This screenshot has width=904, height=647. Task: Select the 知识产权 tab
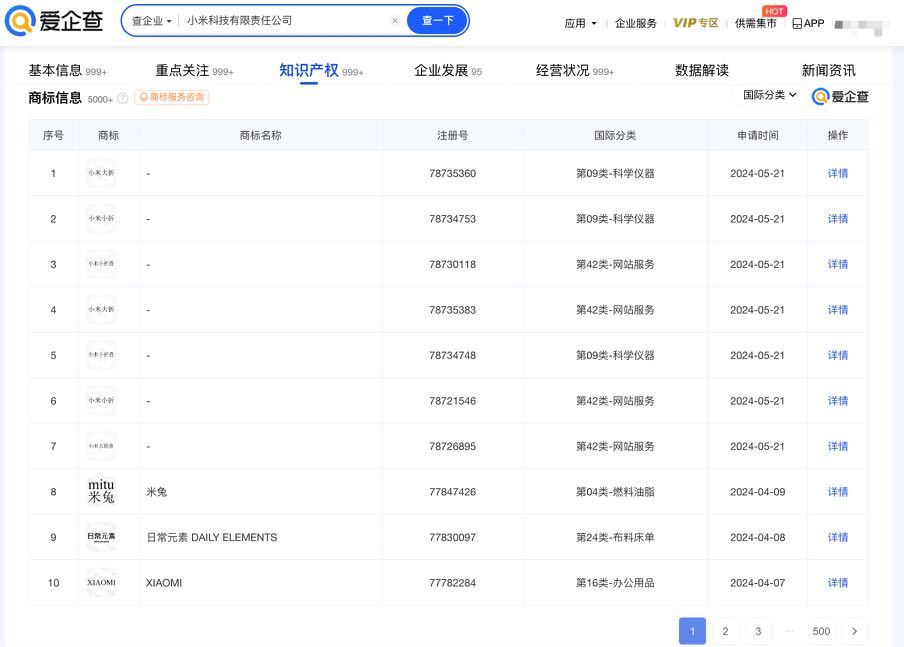coord(321,70)
